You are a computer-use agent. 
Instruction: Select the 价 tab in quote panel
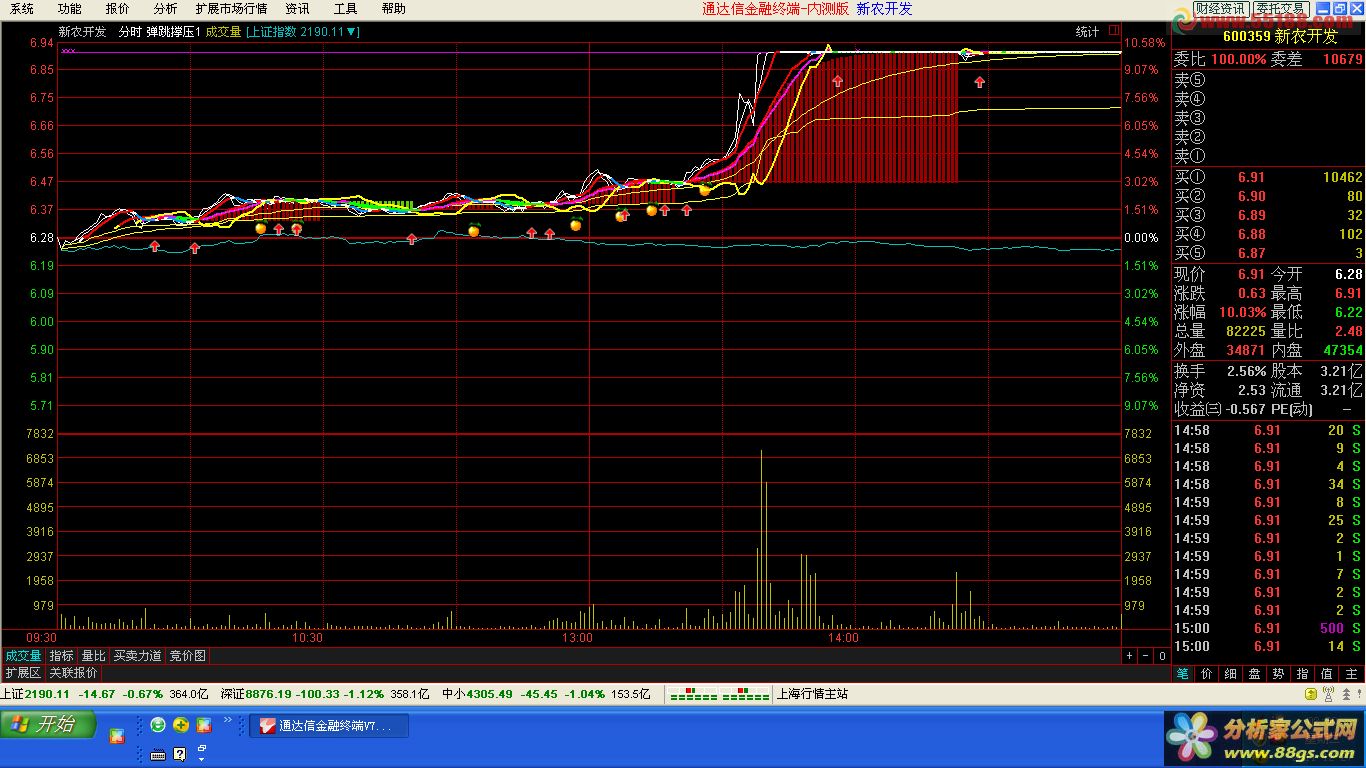tap(1207, 674)
